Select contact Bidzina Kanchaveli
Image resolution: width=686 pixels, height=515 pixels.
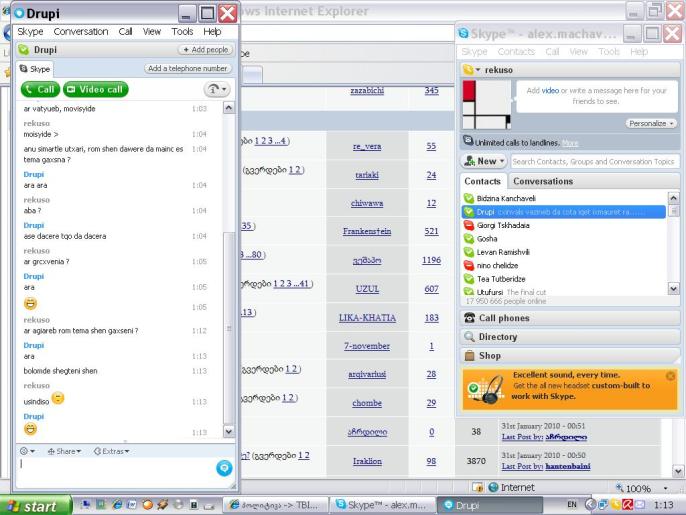point(564,198)
